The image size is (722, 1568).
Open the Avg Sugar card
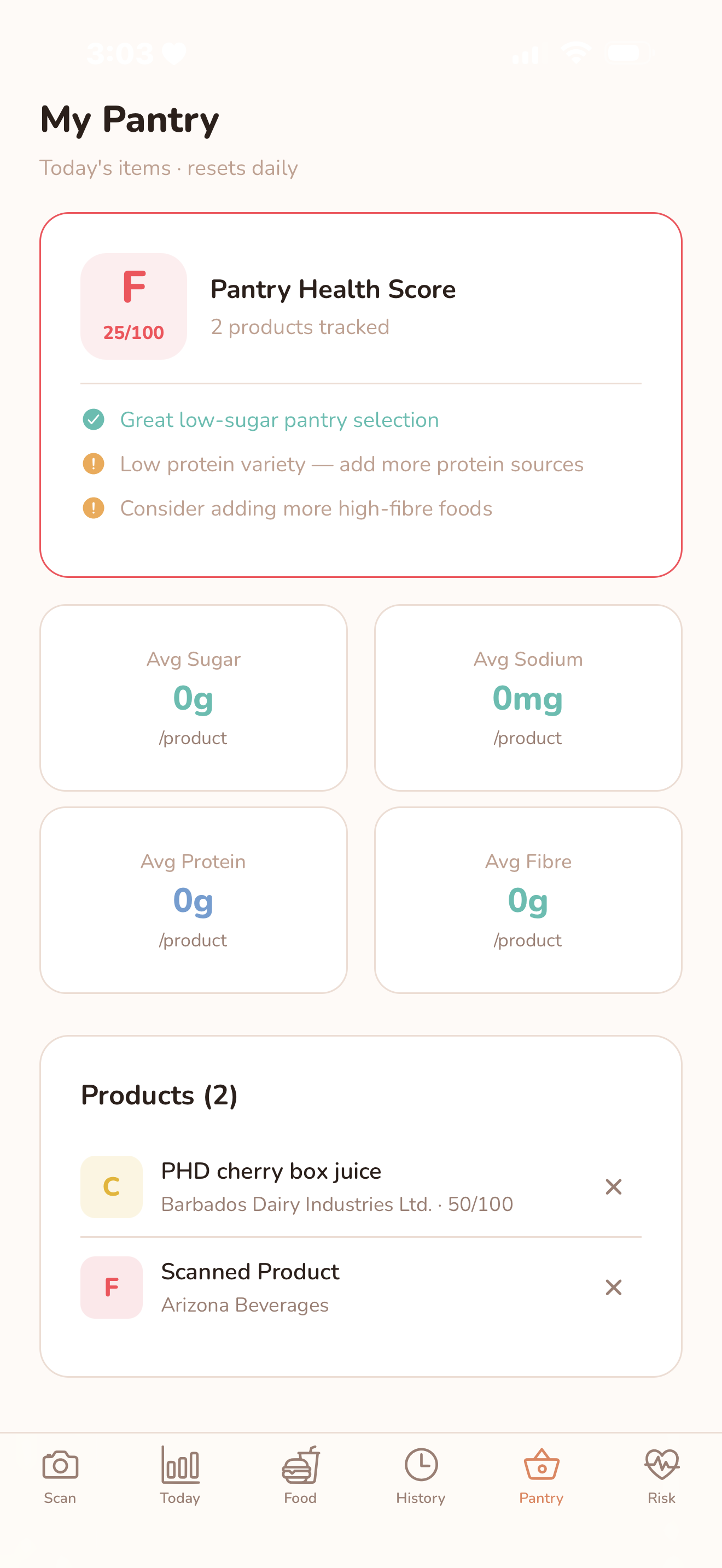[x=194, y=698]
